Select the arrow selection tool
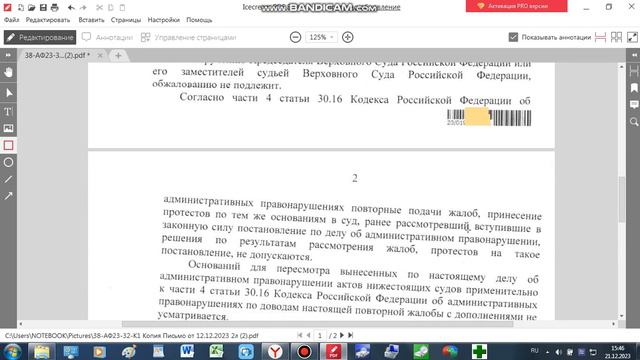 tap(8, 93)
